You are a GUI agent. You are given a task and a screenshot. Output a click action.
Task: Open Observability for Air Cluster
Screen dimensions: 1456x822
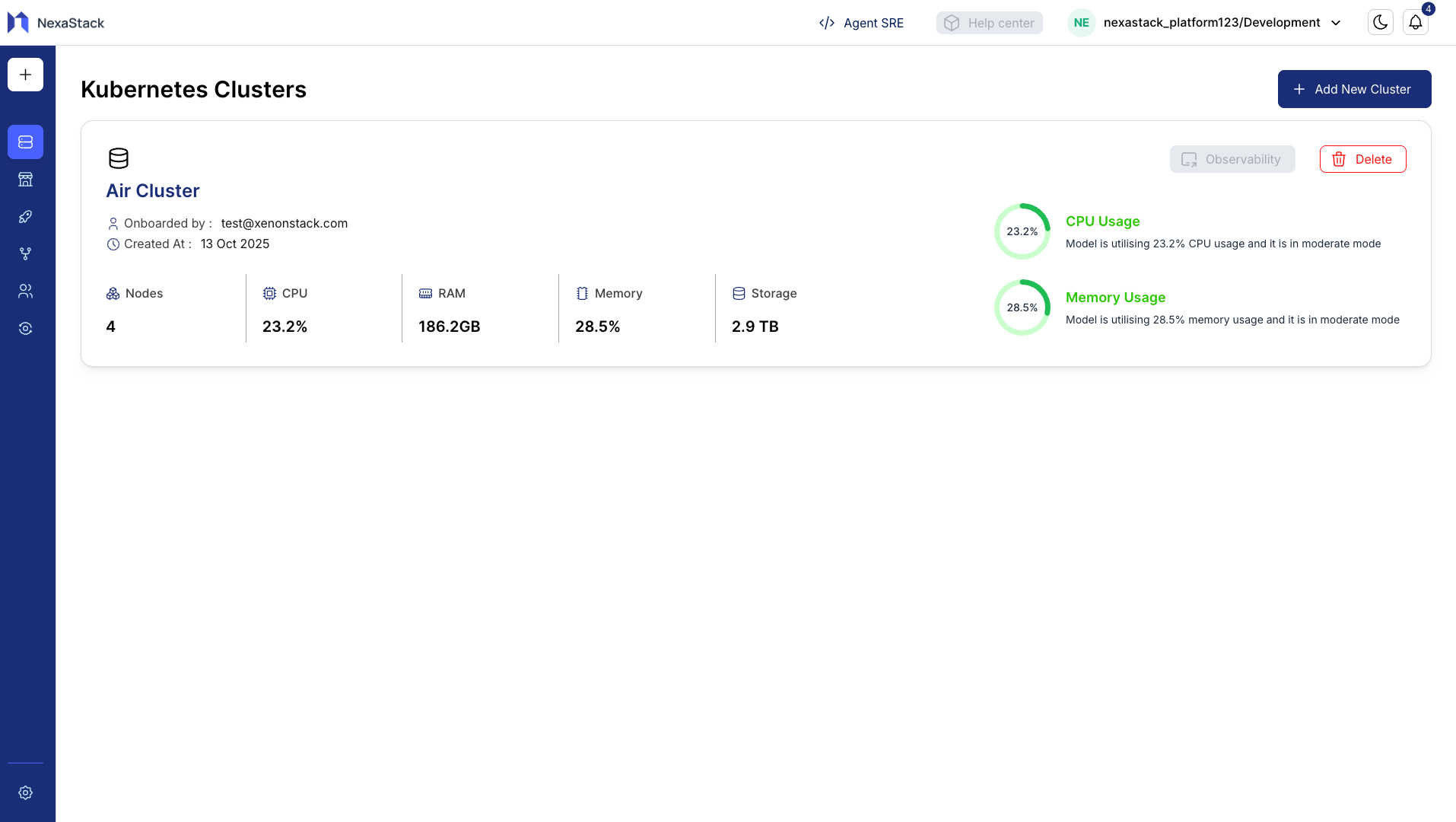tap(1232, 159)
